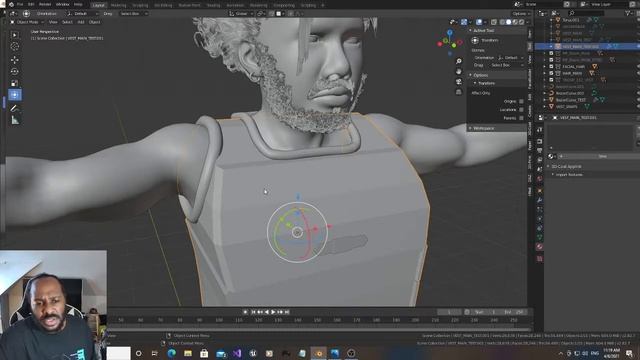Open Orientation Default dropdown in top header

pos(82,13)
